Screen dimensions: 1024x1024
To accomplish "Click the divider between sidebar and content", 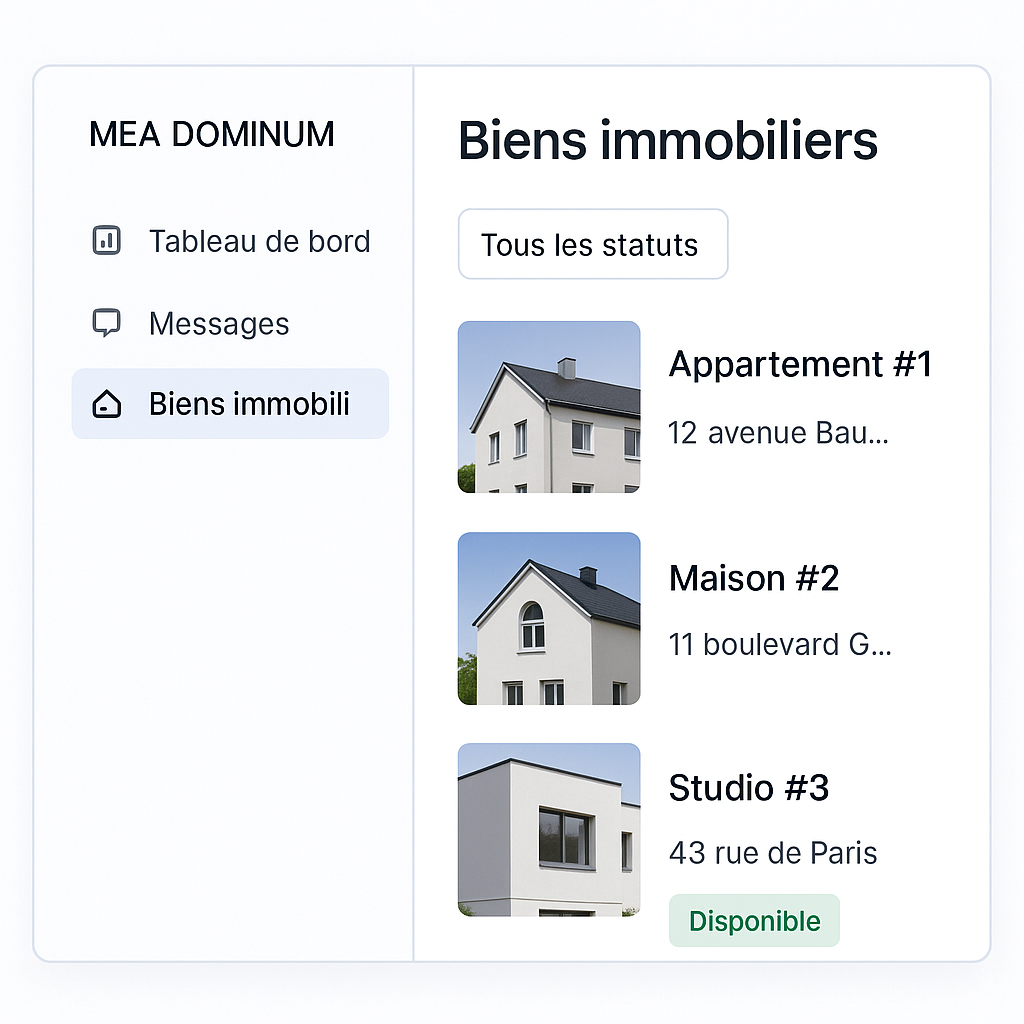I will [x=414, y=600].
